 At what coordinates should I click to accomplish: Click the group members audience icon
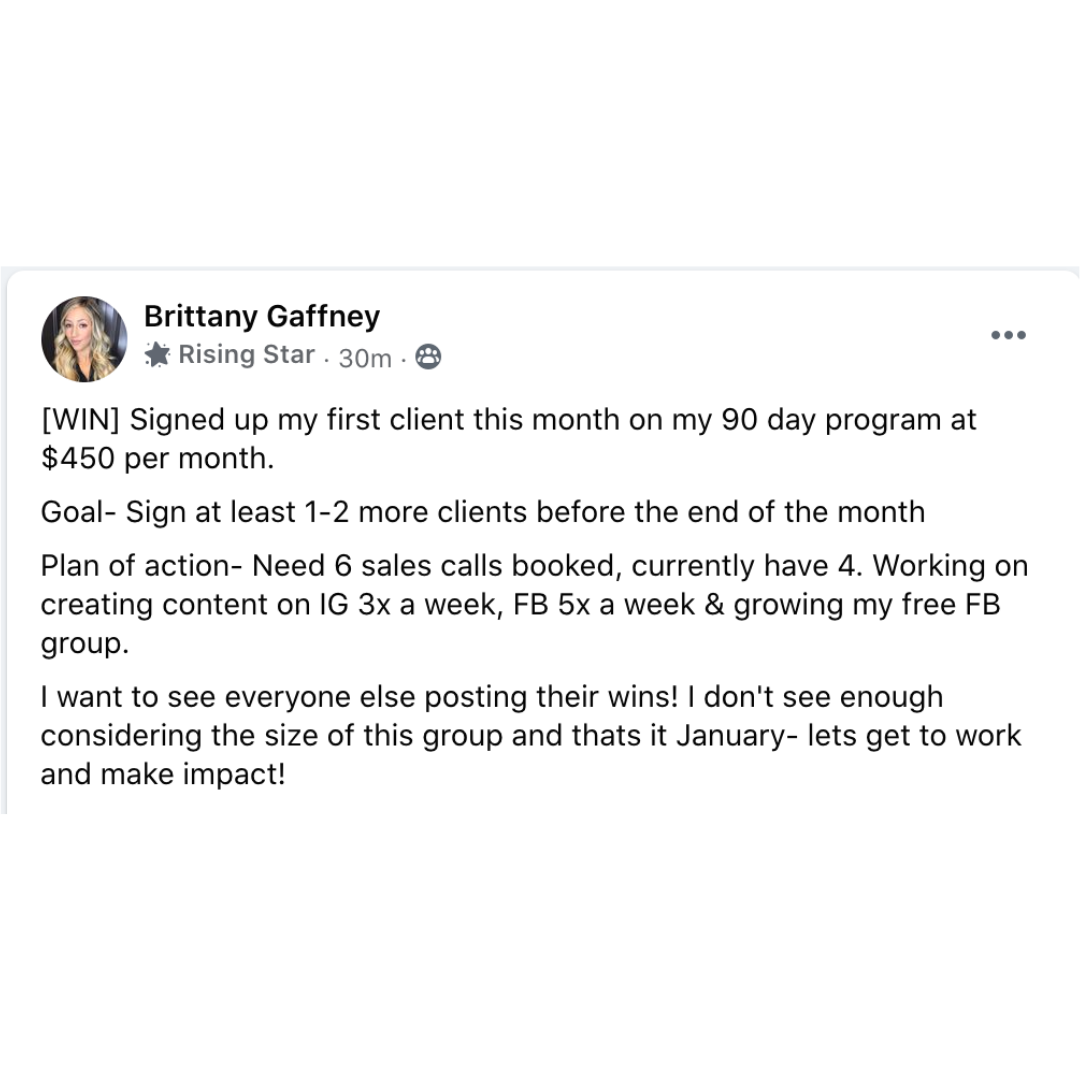pyautogui.click(x=428, y=357)
